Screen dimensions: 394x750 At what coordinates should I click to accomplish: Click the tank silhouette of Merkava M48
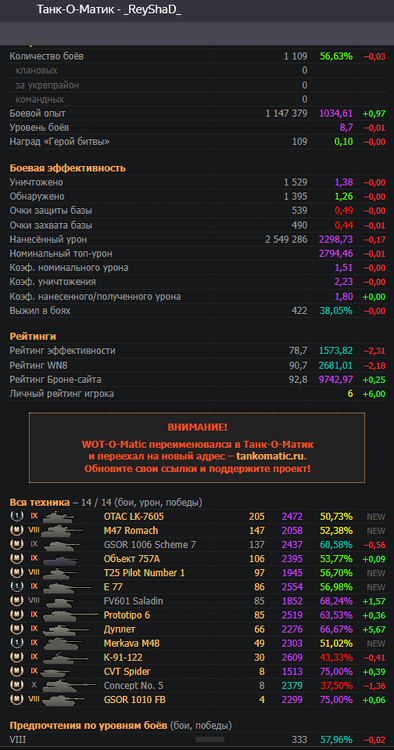(x=62, y=643)
